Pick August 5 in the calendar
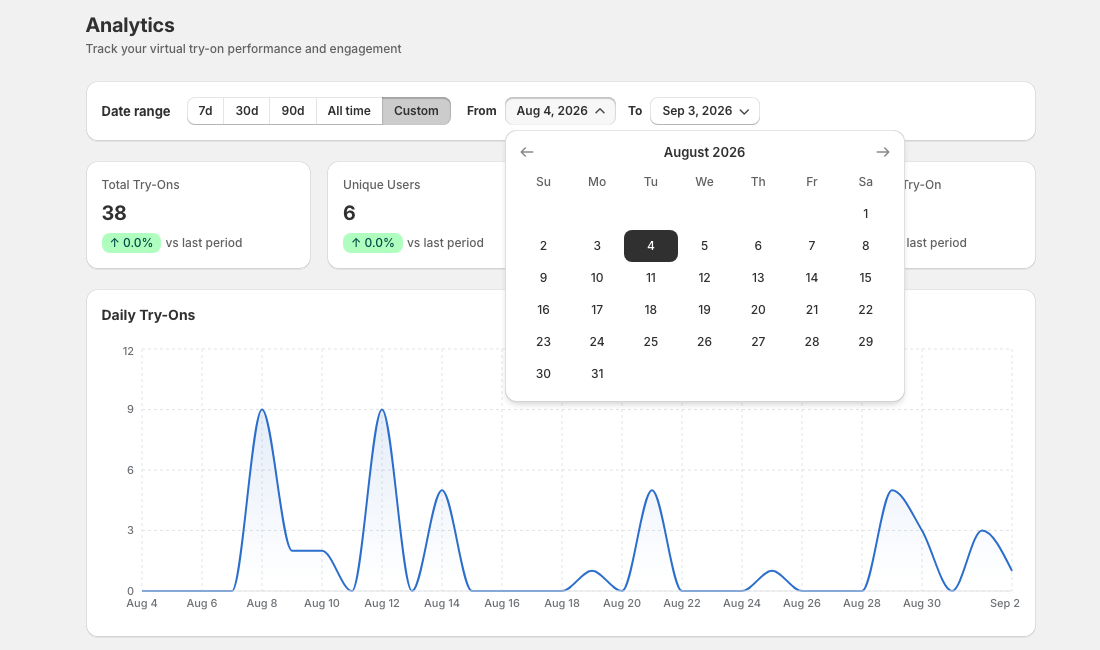 (x=704, y=246)
